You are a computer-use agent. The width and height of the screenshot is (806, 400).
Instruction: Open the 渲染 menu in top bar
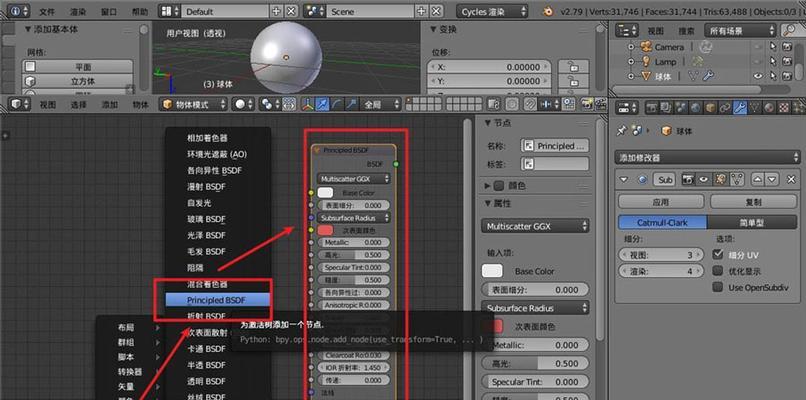(78, 11)
